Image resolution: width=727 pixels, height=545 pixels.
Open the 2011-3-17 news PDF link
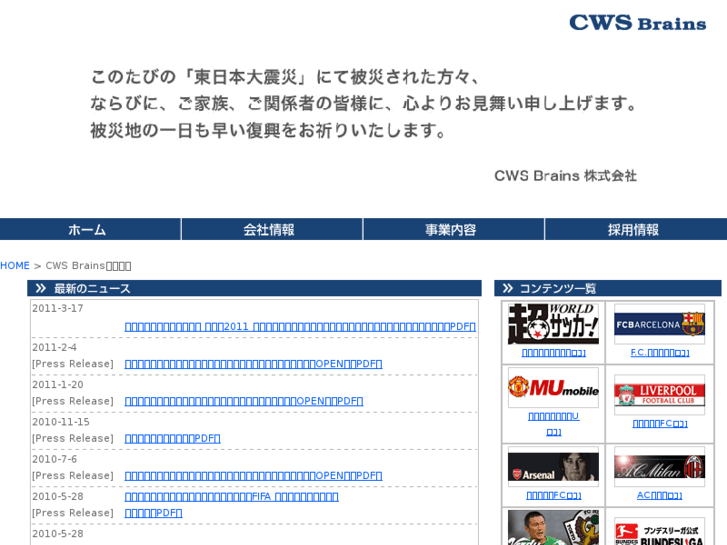[300, 327]
